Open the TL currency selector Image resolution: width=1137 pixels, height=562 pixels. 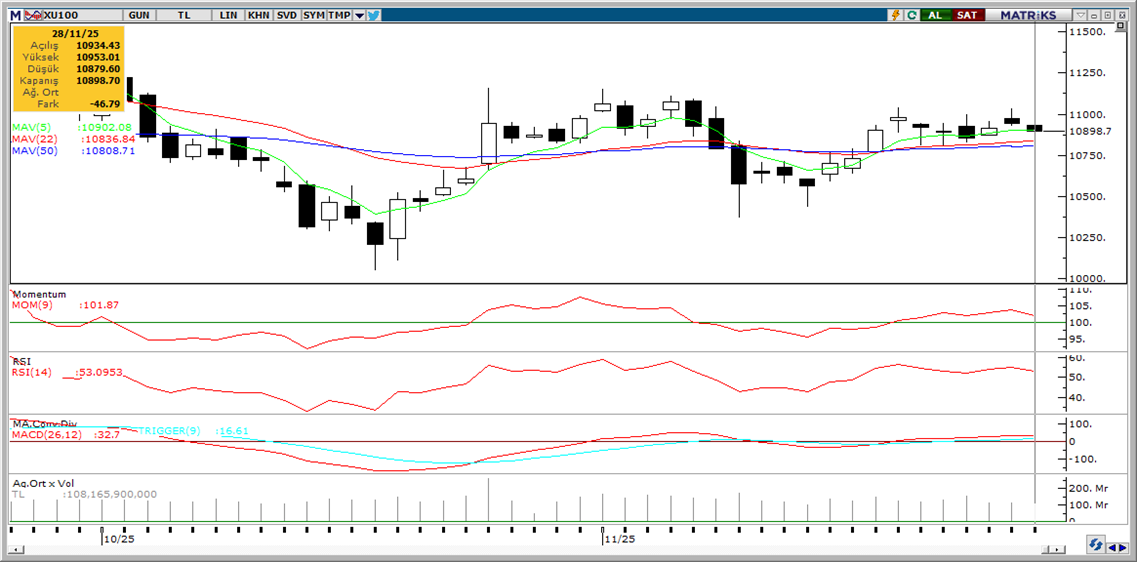point(183,15)
